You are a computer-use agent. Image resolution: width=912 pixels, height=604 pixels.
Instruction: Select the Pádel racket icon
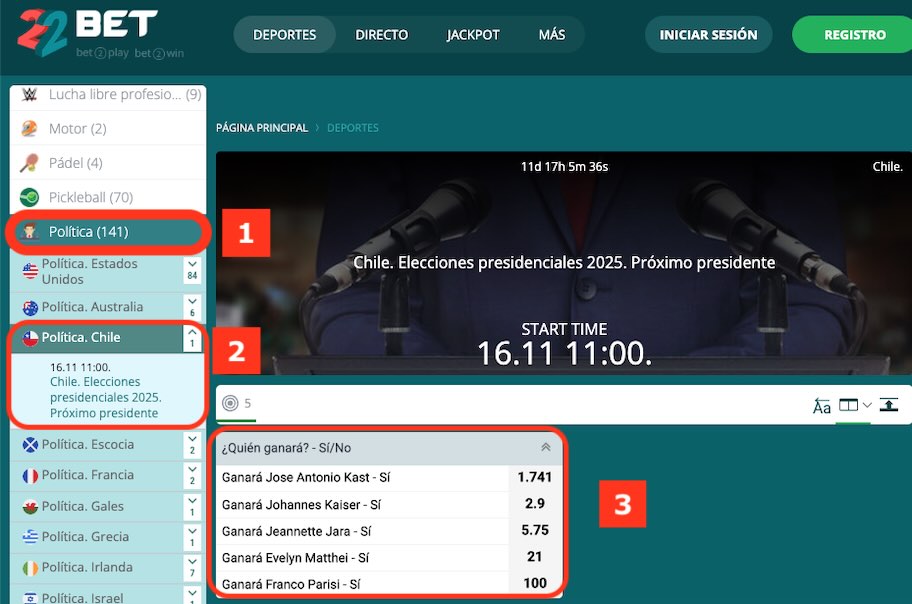click(x=30, y=163)
